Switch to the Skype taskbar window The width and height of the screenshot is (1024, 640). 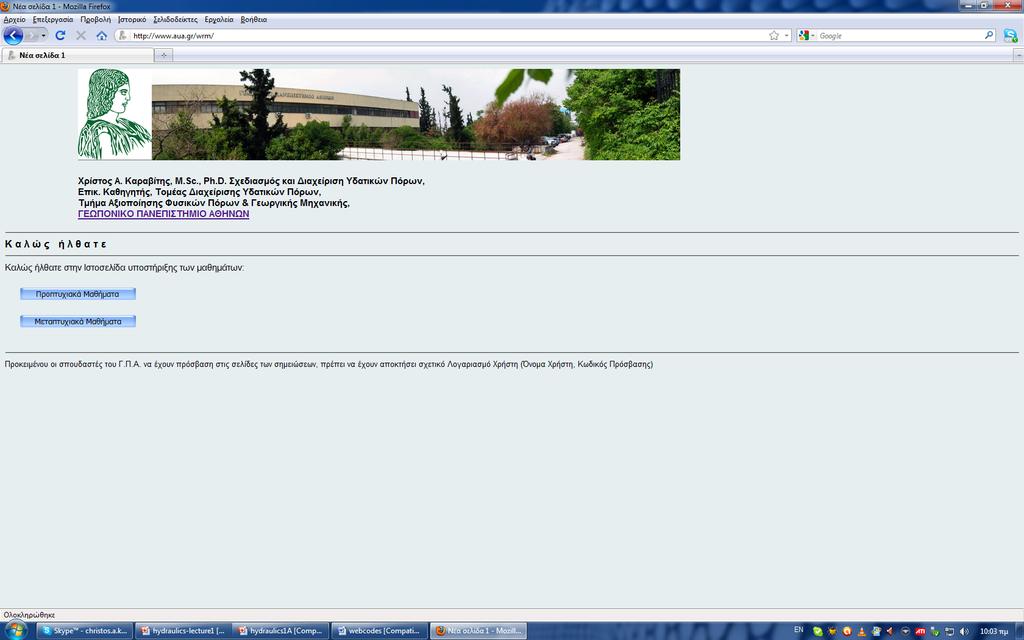[84, 631]
